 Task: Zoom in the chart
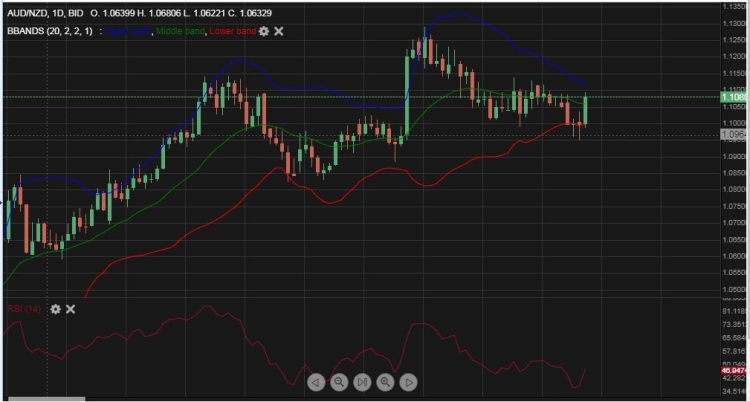(x=385, y=382)
